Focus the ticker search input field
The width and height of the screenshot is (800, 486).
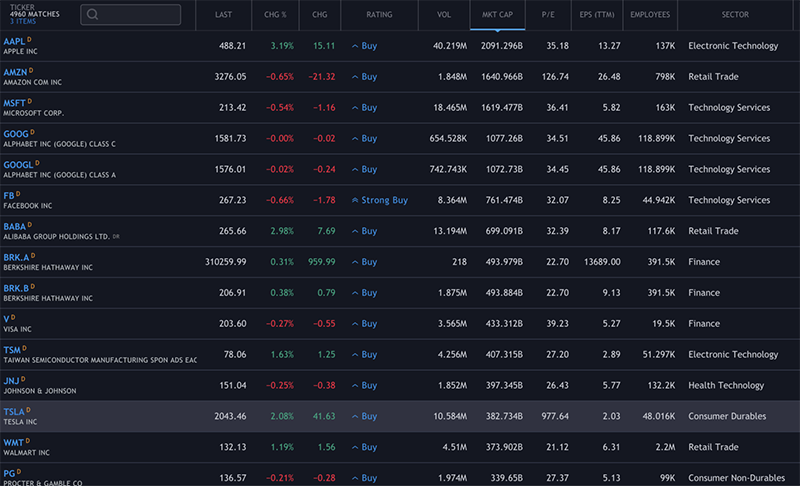(131, 14)
